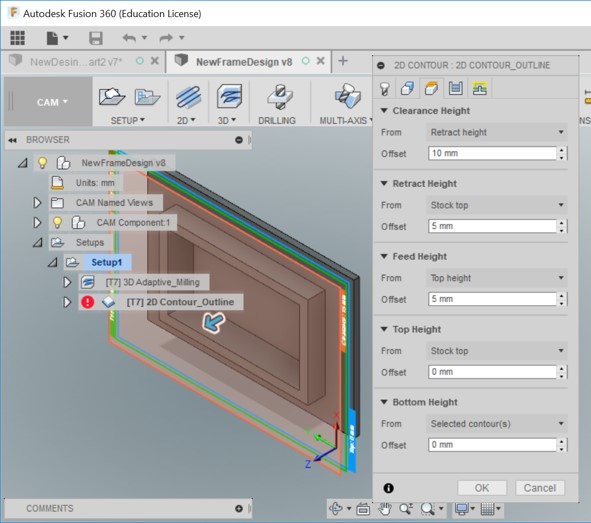Image resolution: width=591 pixels, height=523 pixels.
Task: Expand the 2D Contour_Outline operation
Action: (x=67, y=302)
